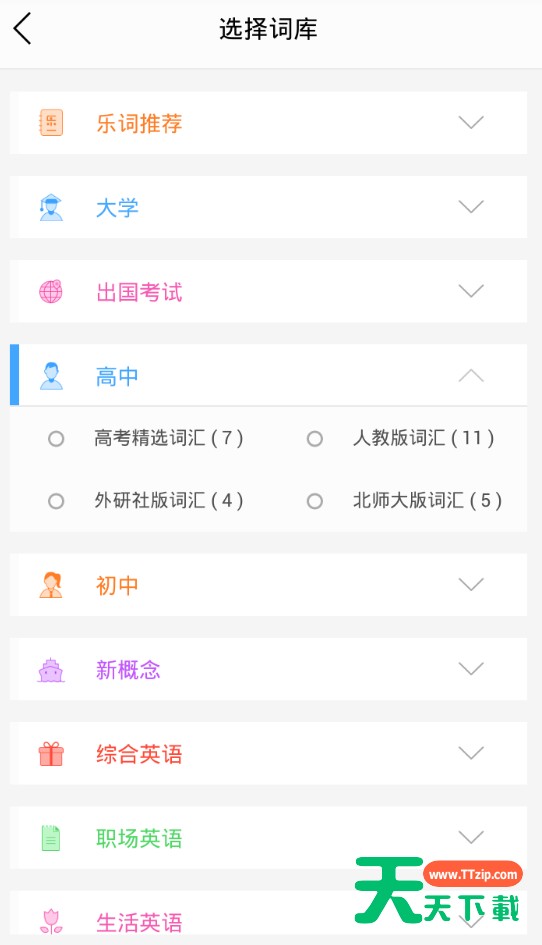
Task: Select the 外研社版词汇 (4) radio button
Action: [x=56, y=501]
